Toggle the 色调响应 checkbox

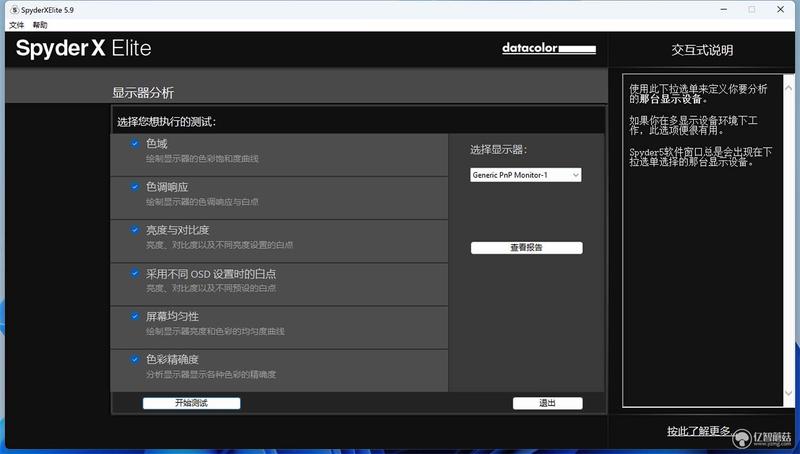[135, 187]
